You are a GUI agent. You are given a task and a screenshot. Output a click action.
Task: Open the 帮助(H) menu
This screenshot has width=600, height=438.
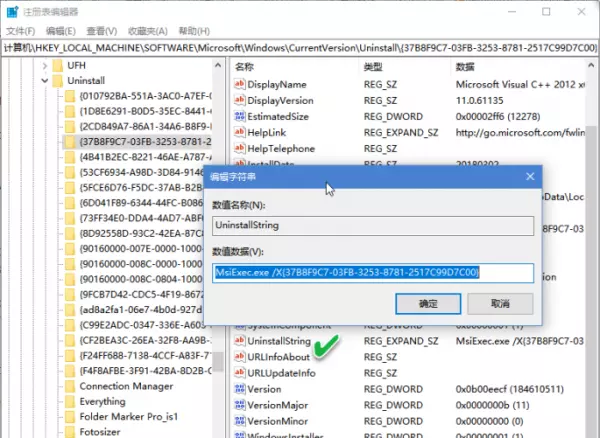(x=194, y=31)
